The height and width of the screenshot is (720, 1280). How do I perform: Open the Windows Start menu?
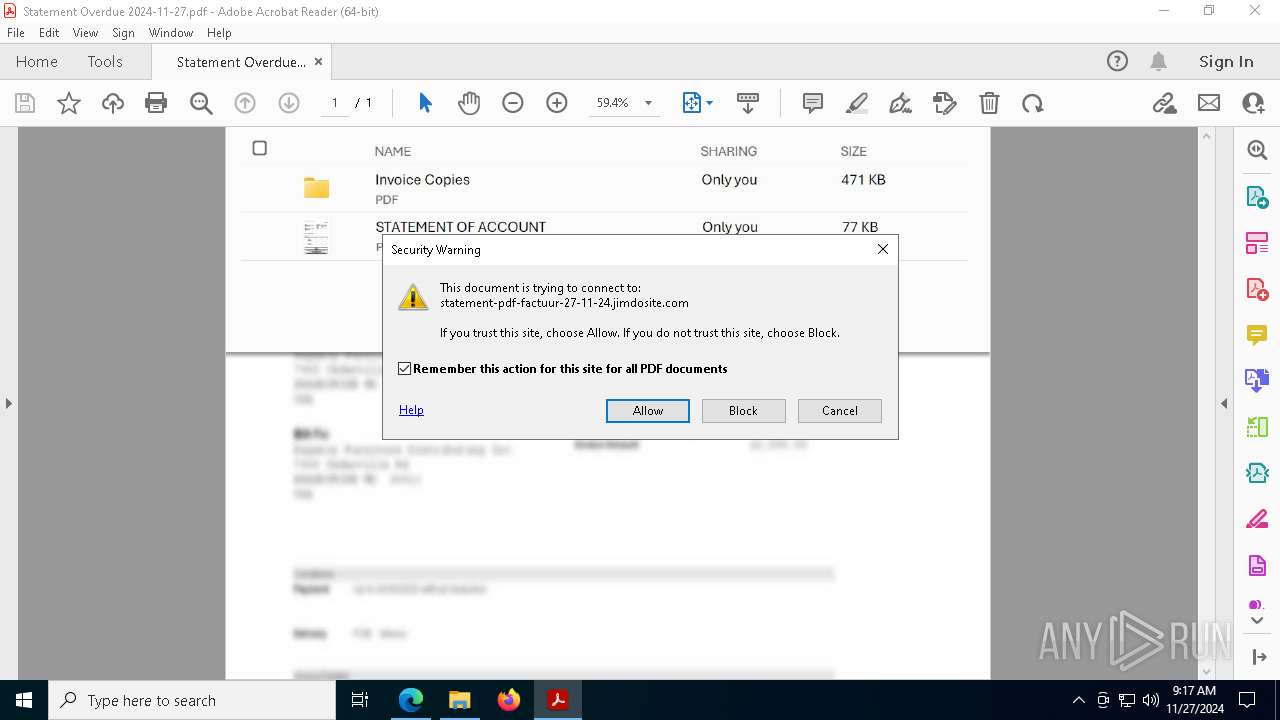[x=24, y=700]
